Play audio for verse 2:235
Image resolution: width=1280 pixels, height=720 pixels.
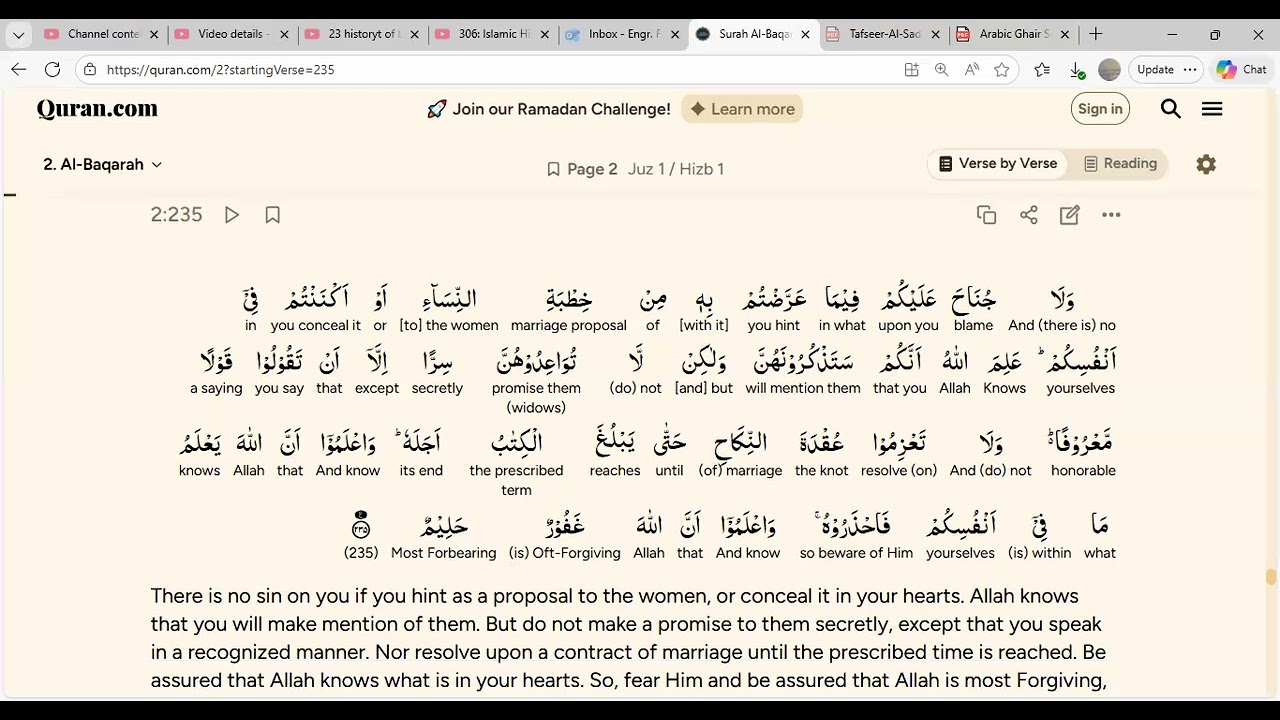pyautogui.click(x=231, y=215)
